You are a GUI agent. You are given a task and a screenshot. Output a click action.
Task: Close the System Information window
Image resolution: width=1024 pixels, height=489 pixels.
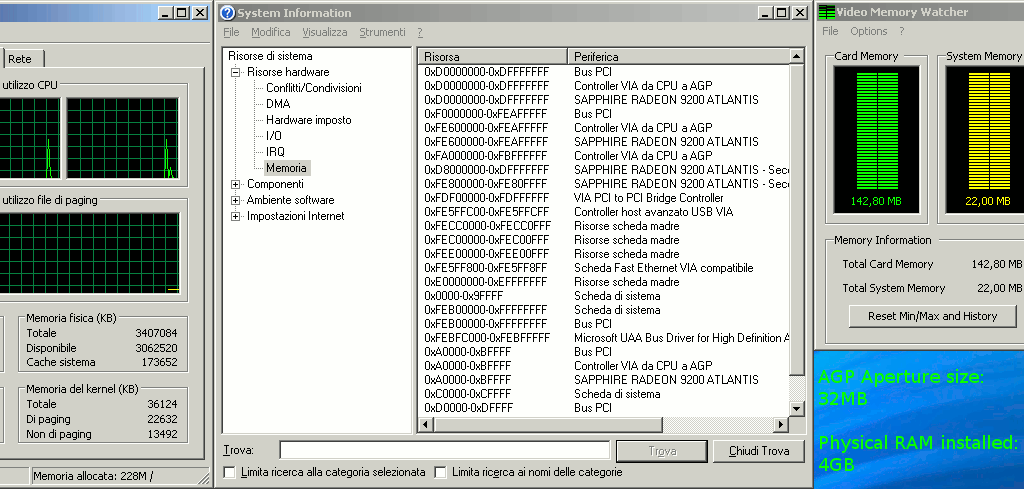coord(799,12)
